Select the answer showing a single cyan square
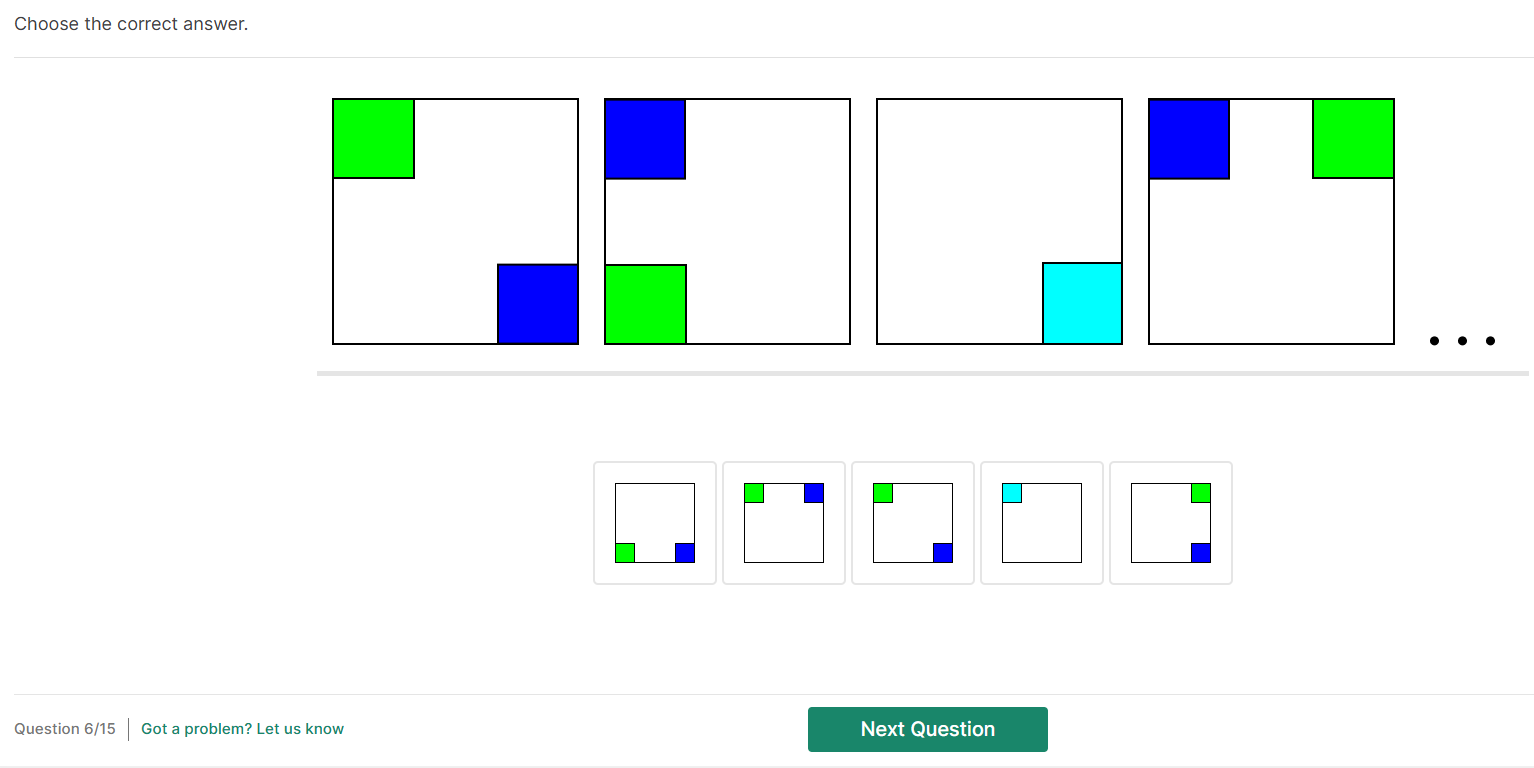The height and width of the screenshot is (768, 1534). click(1042, 523)
